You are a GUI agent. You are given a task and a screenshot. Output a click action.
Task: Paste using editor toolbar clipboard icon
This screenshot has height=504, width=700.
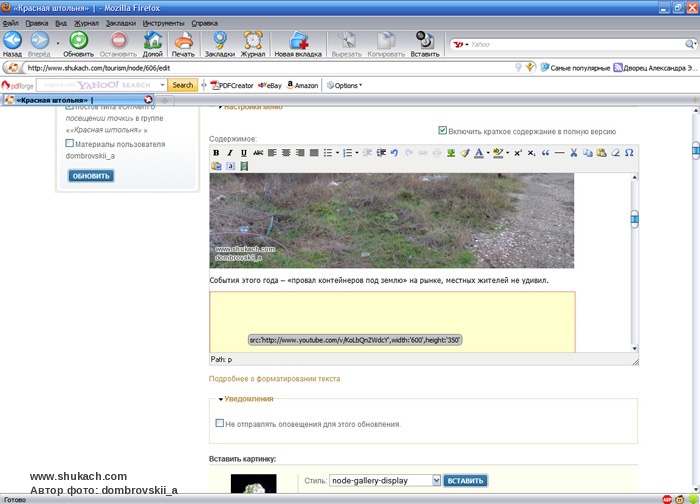[x=601, y=153]
